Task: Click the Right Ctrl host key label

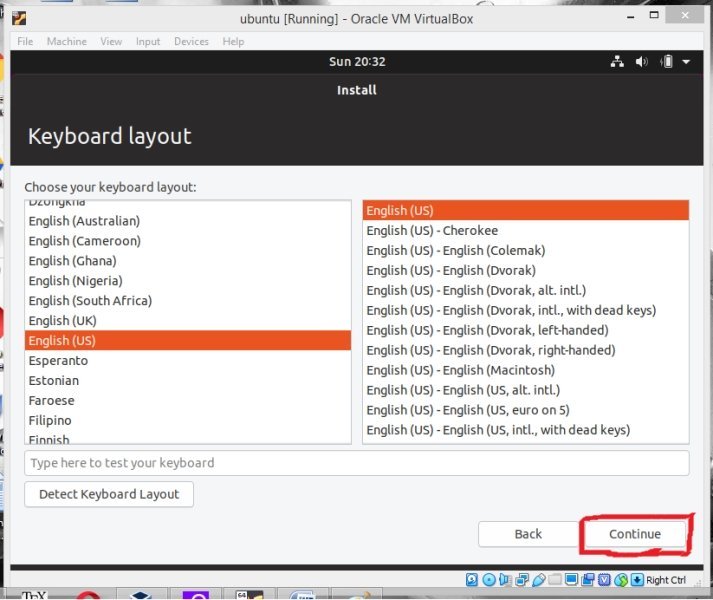Action: point(666,580)
